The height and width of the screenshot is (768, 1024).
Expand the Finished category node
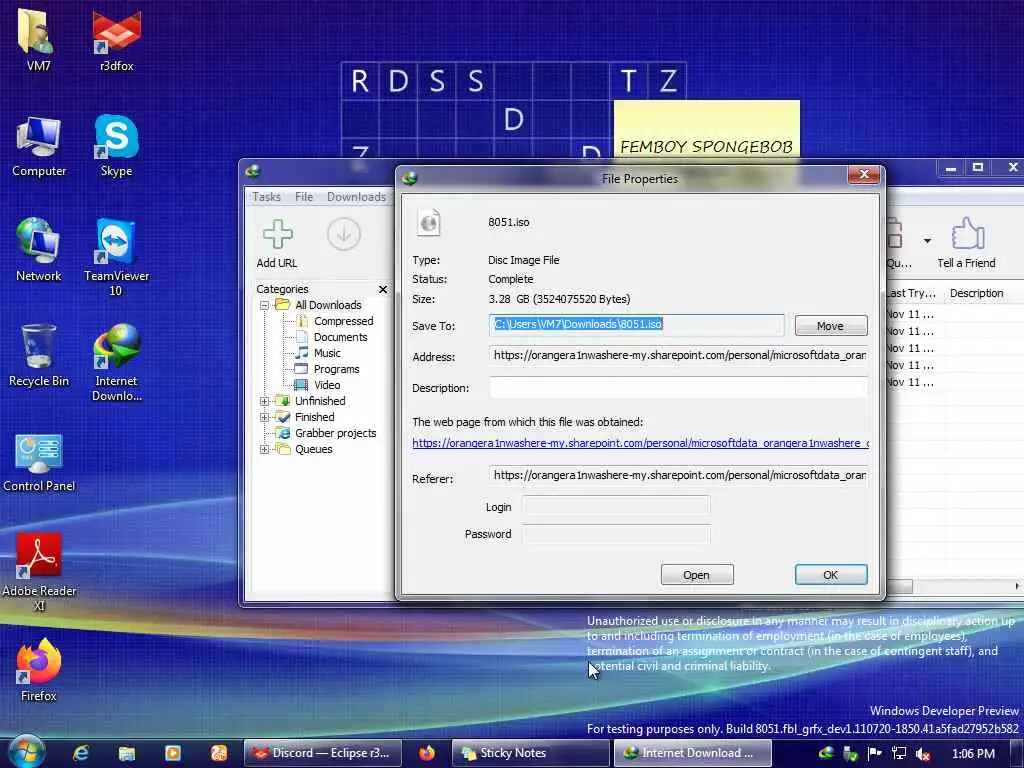tap(264, 417)
